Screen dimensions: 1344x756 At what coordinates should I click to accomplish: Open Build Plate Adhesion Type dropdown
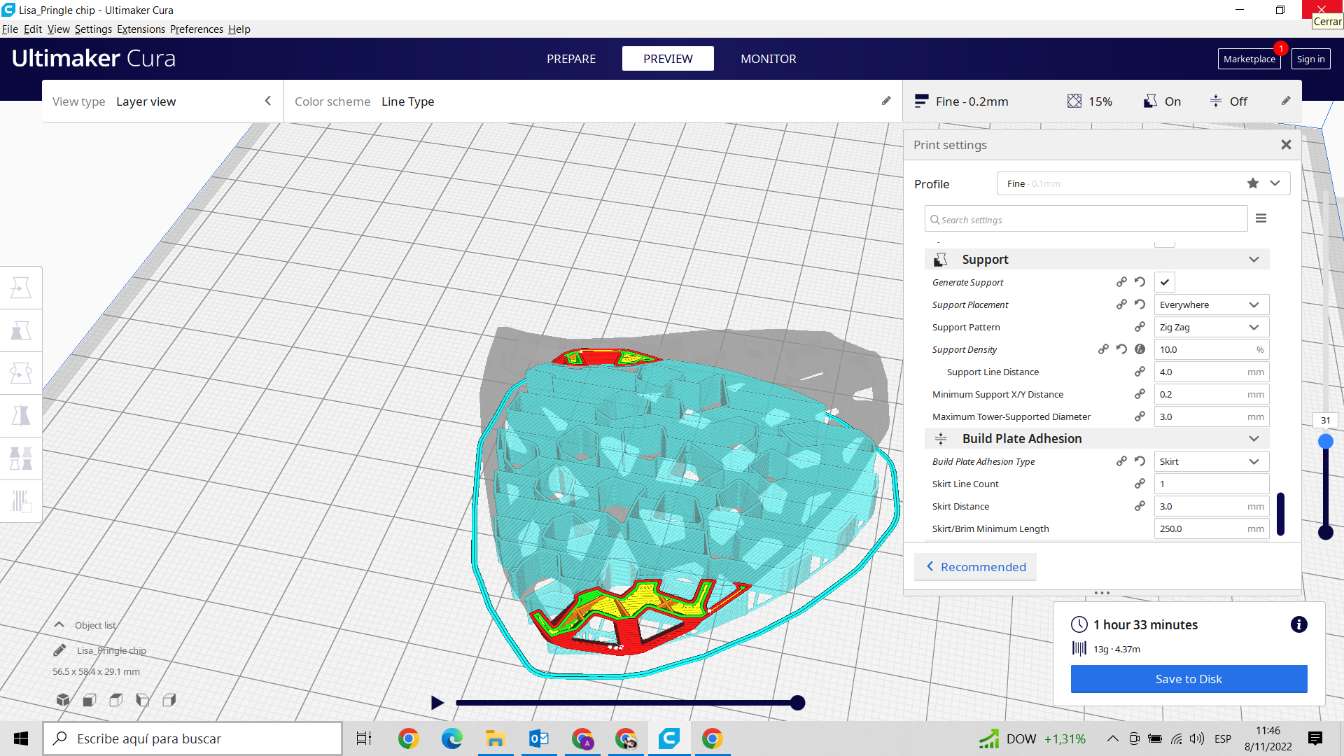click(1211, 461)
